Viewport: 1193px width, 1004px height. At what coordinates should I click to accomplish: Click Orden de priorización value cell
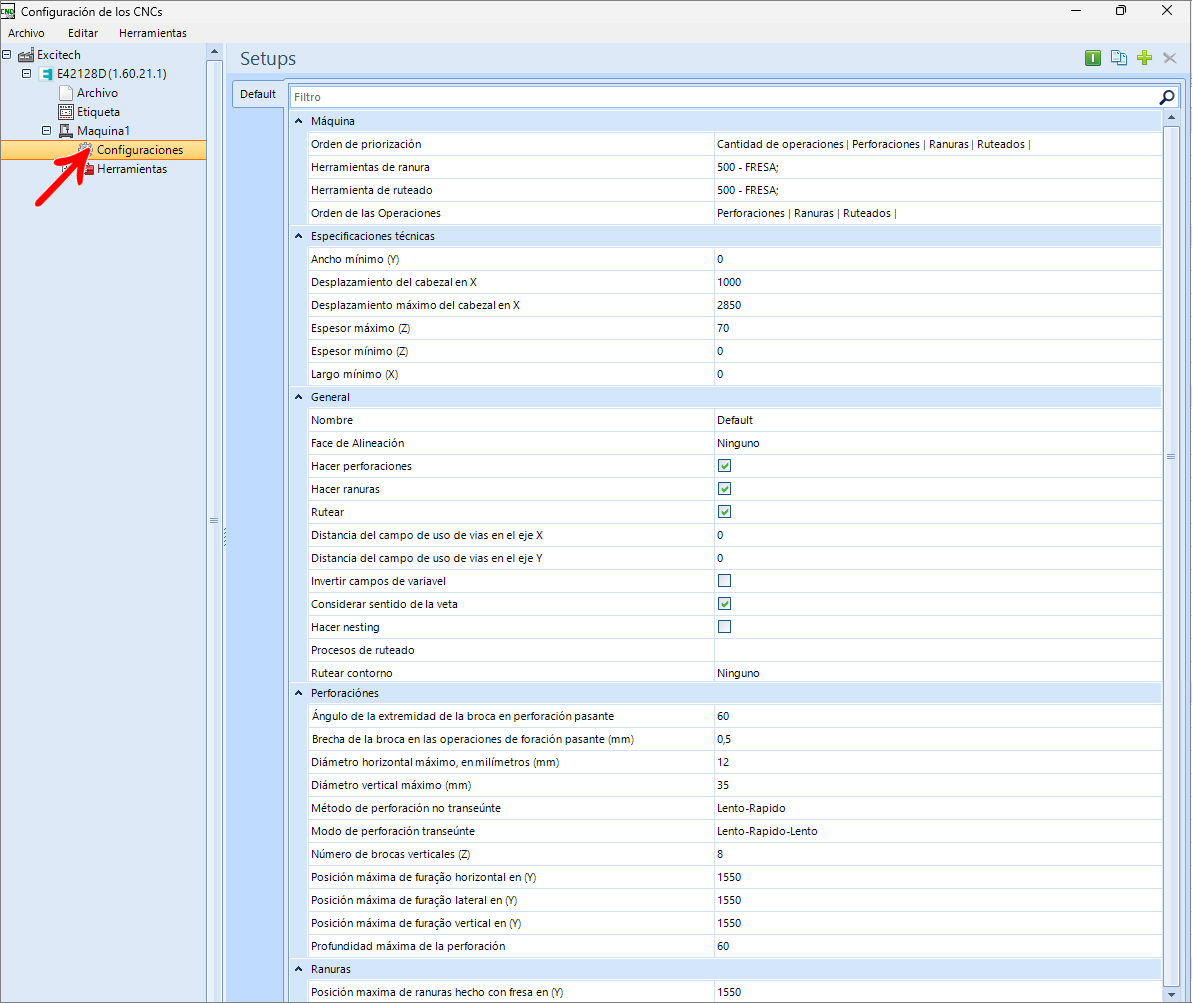937,144
